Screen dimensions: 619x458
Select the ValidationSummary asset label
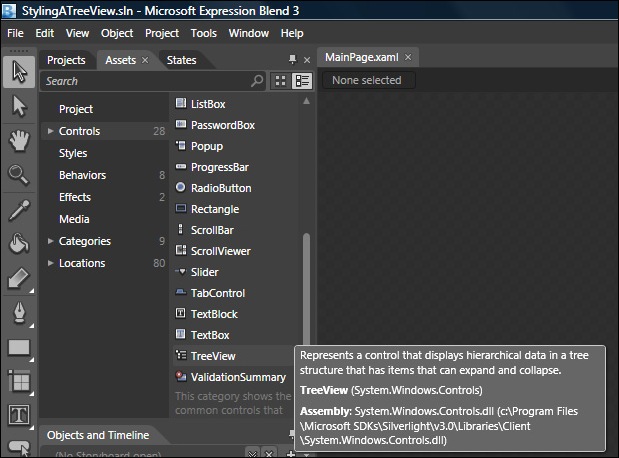[x=238, y=377]
